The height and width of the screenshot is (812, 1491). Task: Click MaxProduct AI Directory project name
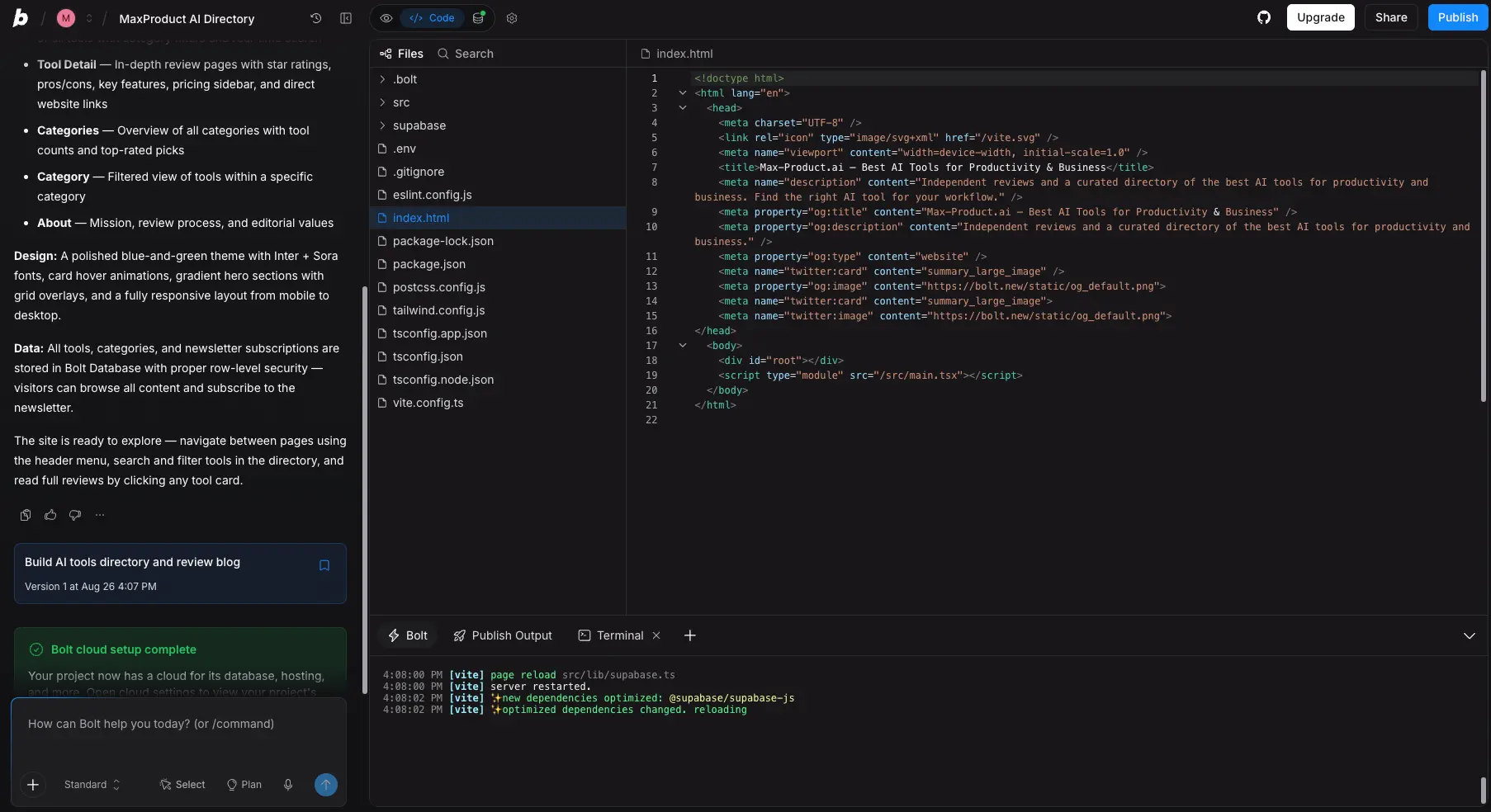tap(187, 18)
